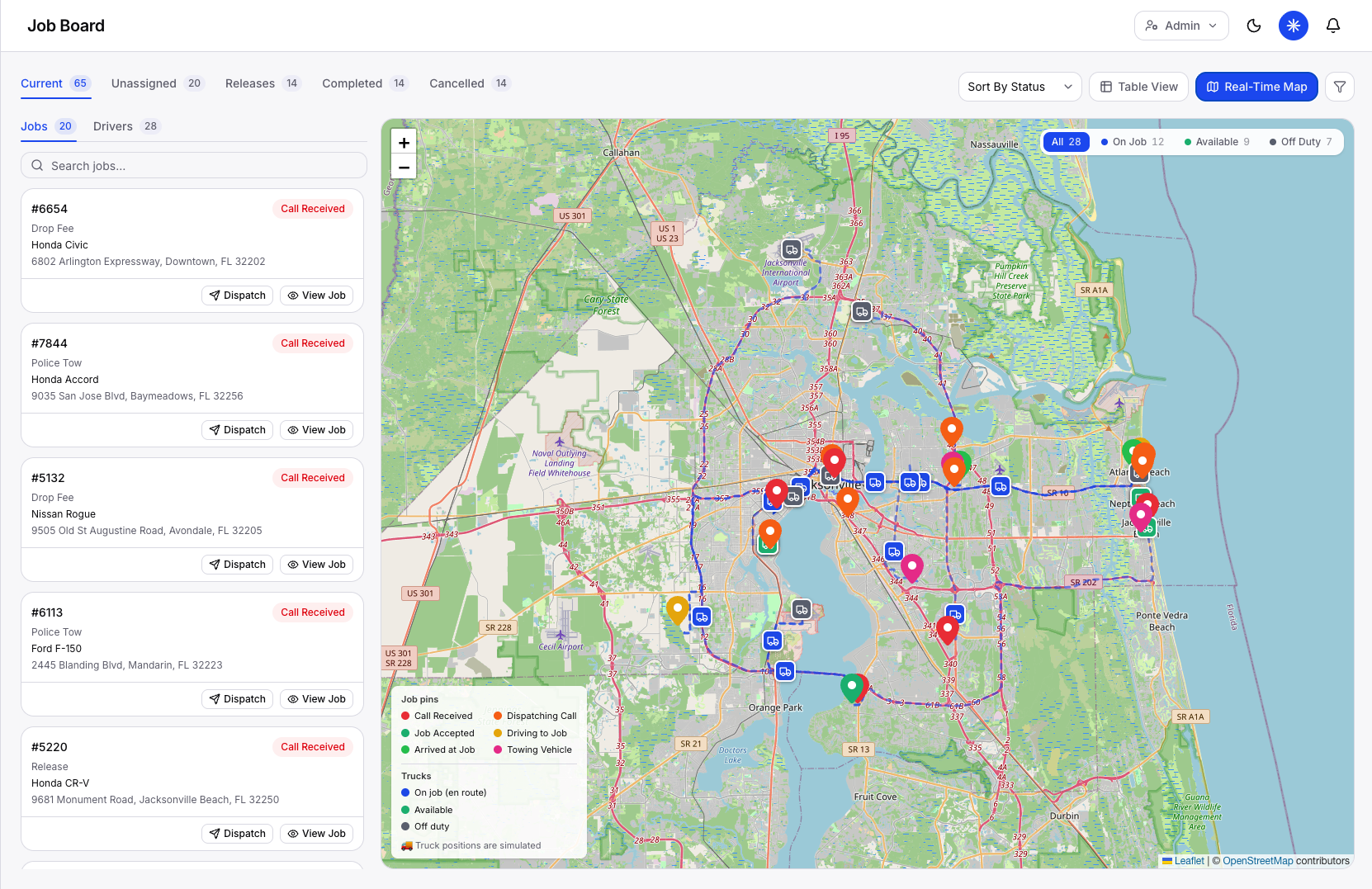1372x889 pixels.
Task: Switch to Unassigned tab
Action: click(157, 83)
